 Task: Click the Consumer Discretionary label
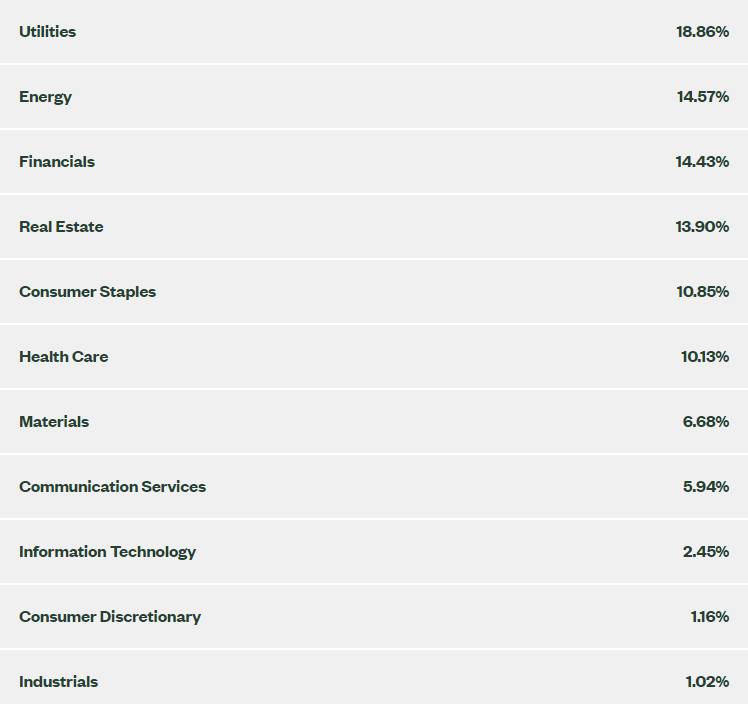click(110, 617)
